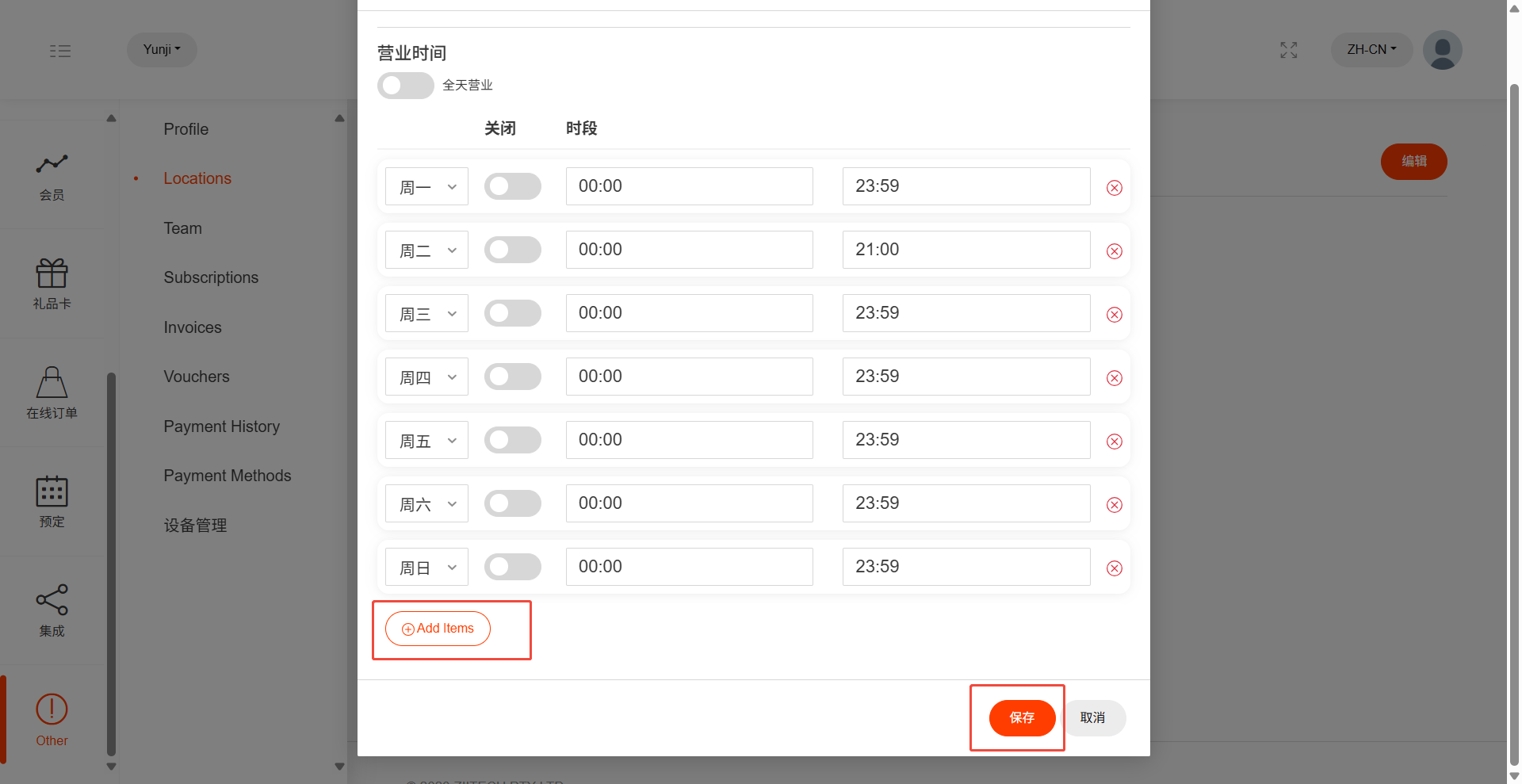Toggle 周六 closed switch

(x=512, y=503)
